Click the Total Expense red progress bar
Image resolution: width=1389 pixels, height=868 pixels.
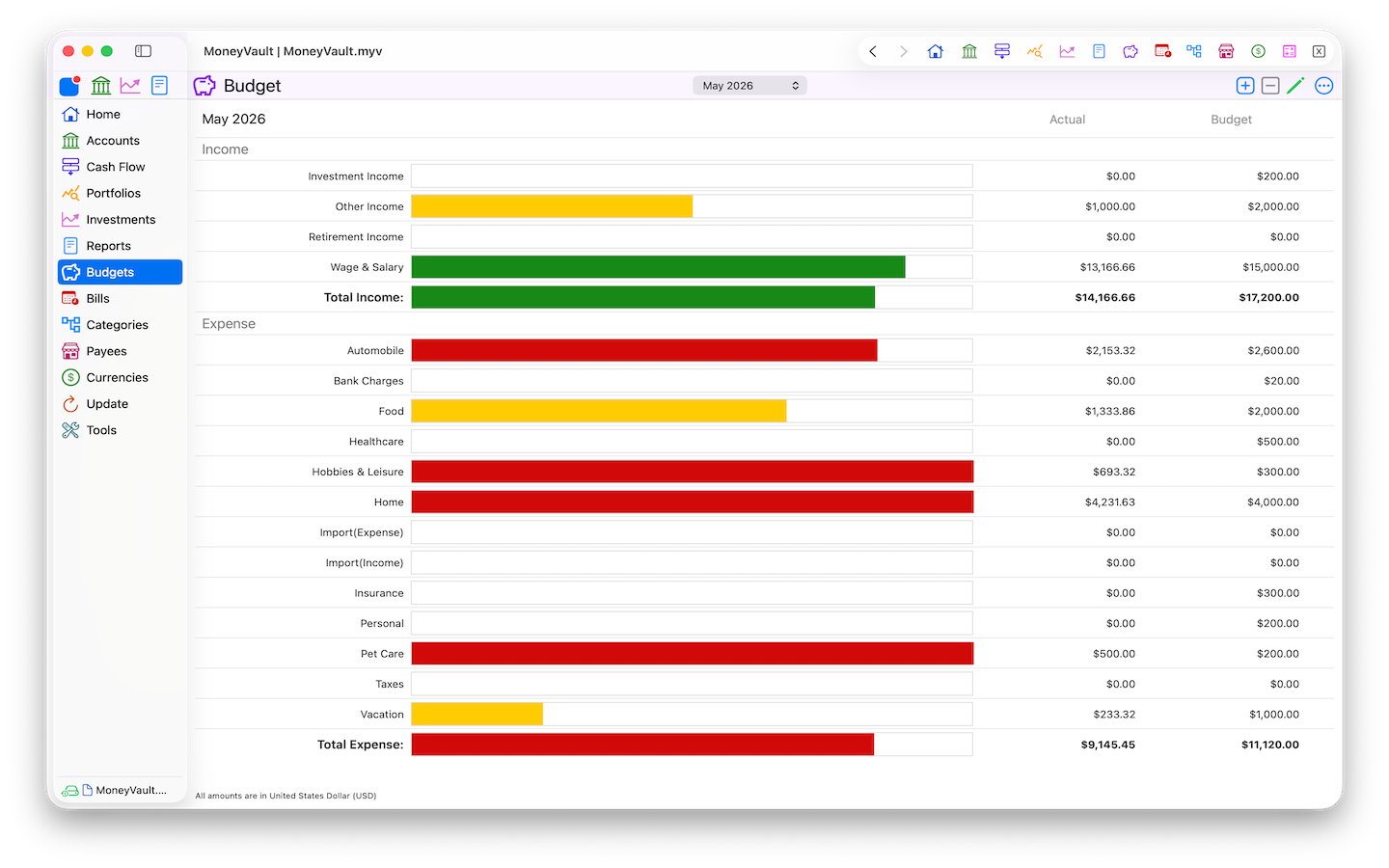pyautogui.click(x=642, y=745)
